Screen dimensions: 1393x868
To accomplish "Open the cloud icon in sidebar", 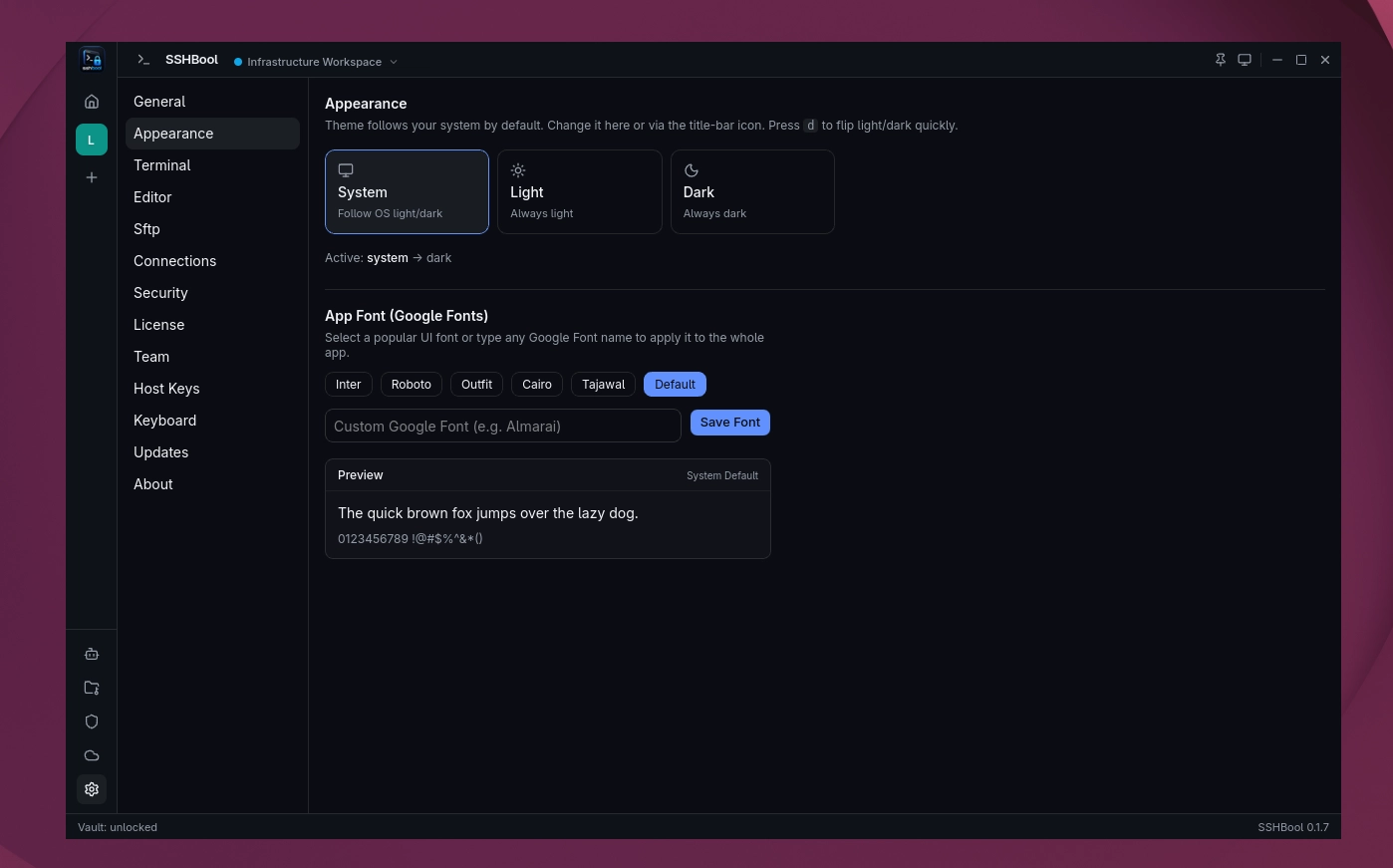I will pyautogui.click(x=92, y=755).
